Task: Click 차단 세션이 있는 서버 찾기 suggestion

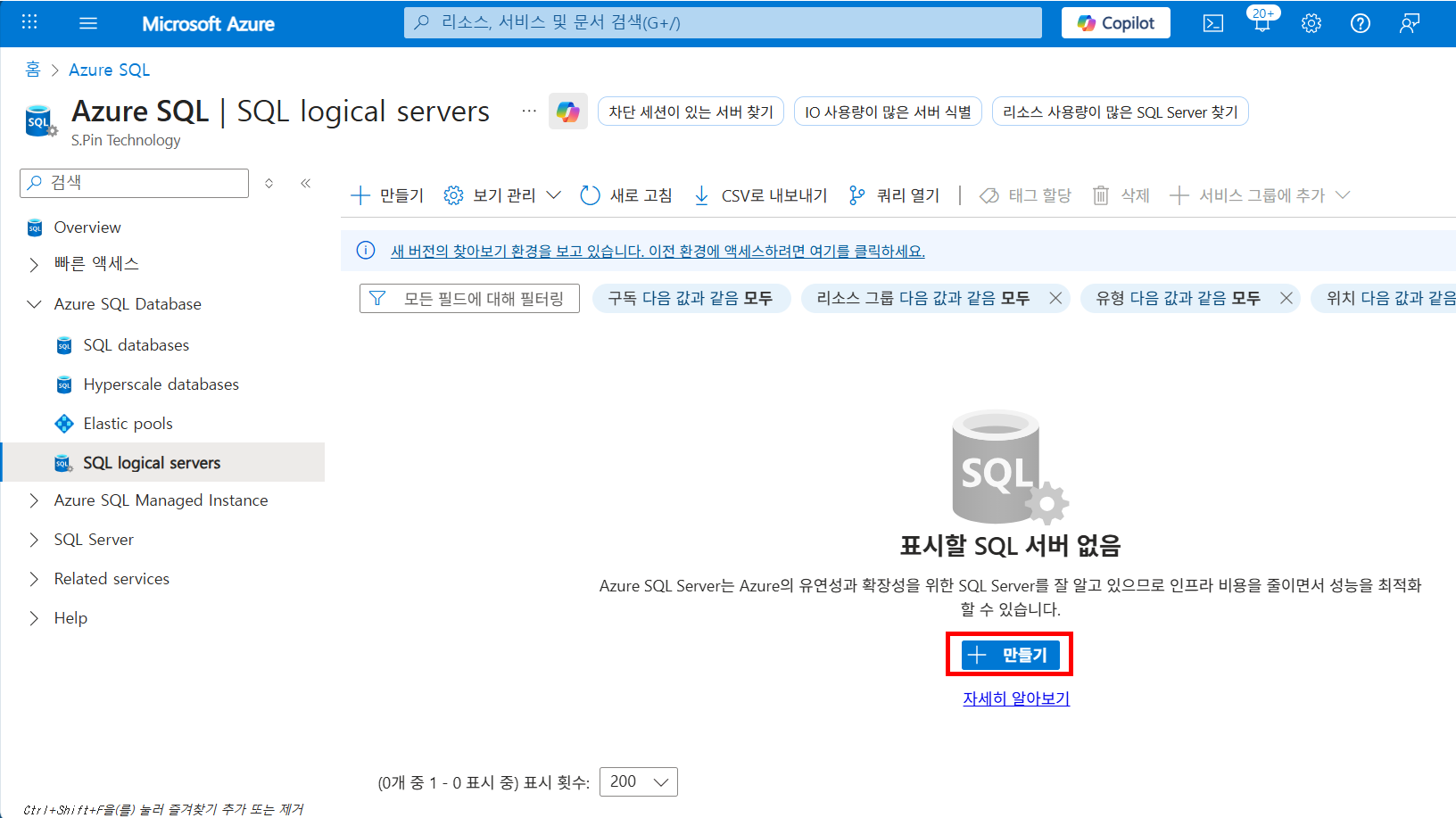Action: pyautogui.click(x=691, y=112)
